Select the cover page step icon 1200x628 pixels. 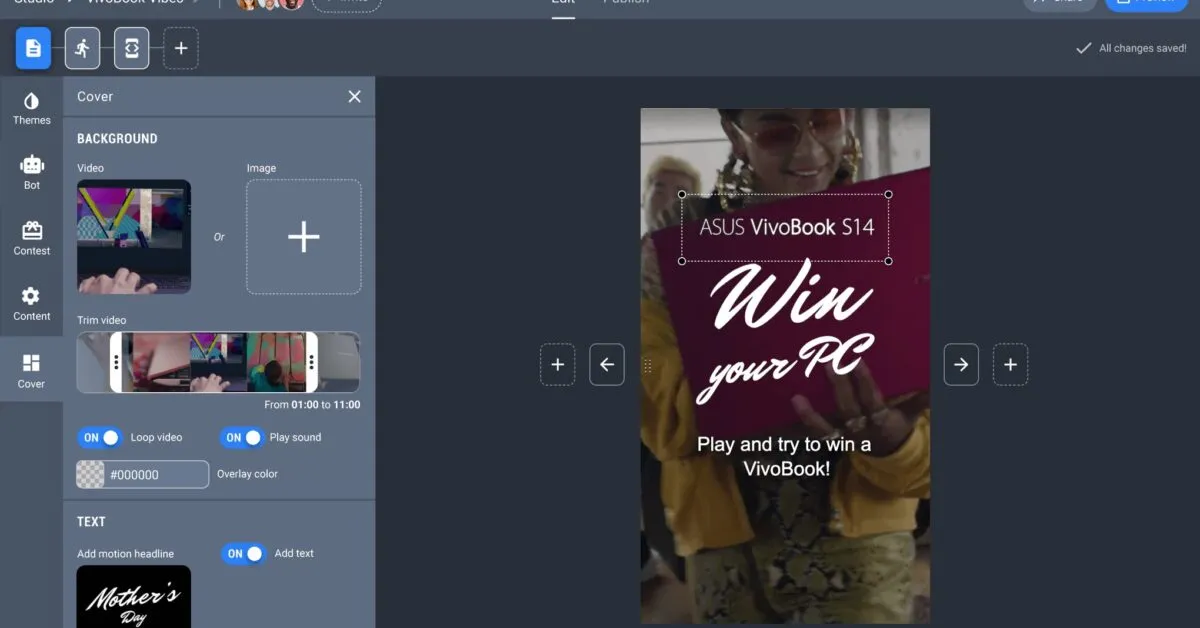click(33, 48)
